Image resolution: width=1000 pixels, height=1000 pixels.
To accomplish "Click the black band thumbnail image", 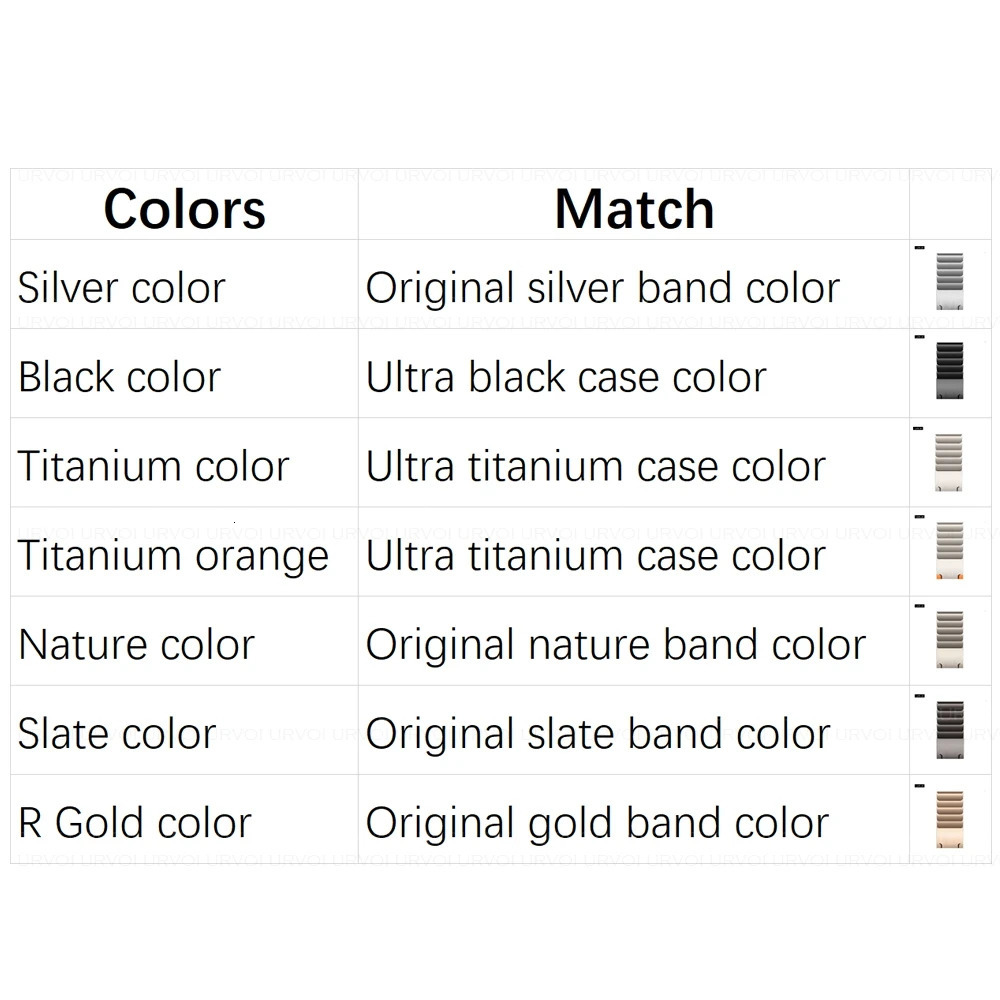I will (949, 370).
